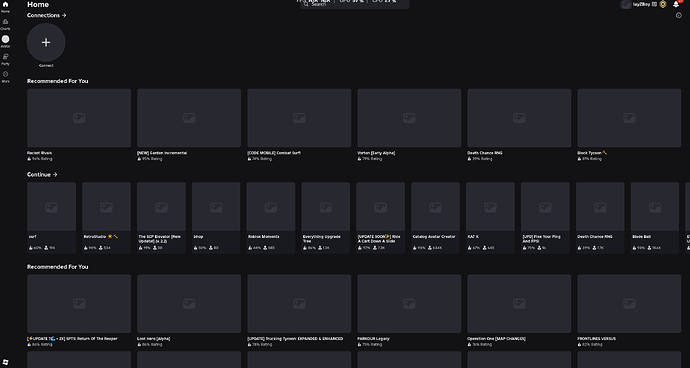The width and height of the screenshot is (690, 368).
Task: Open PARKOUR Legacy game thumbnail
Action: tap(409, 304)
